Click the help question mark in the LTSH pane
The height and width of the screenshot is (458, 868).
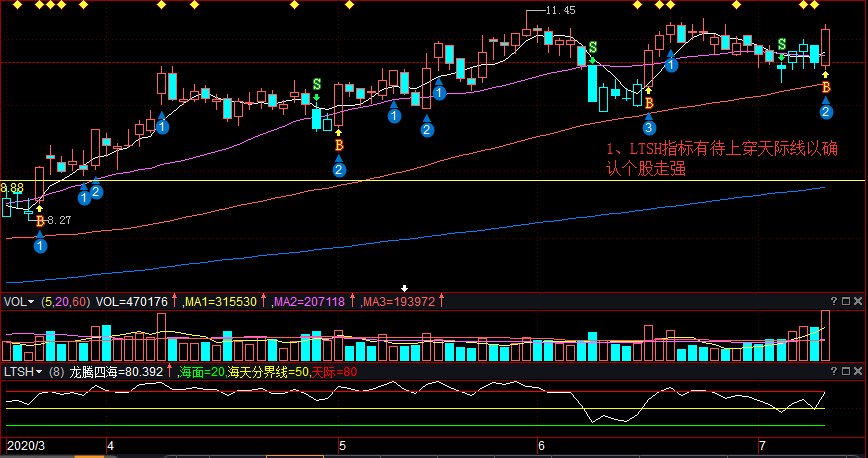click(833, 372)
